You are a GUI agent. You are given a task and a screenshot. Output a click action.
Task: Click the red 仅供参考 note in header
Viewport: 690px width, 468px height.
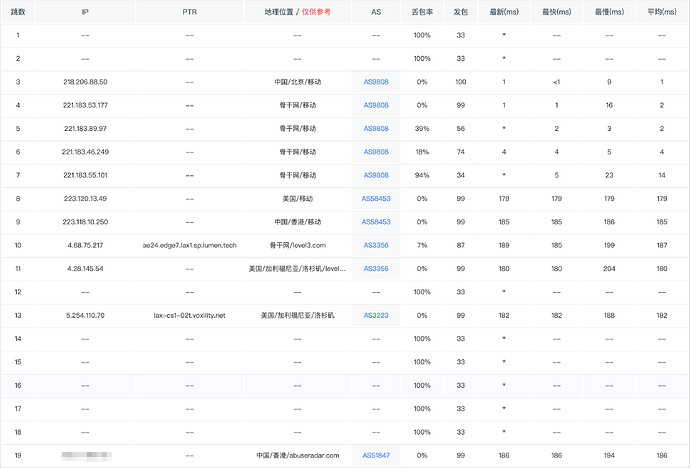[316, 12]
